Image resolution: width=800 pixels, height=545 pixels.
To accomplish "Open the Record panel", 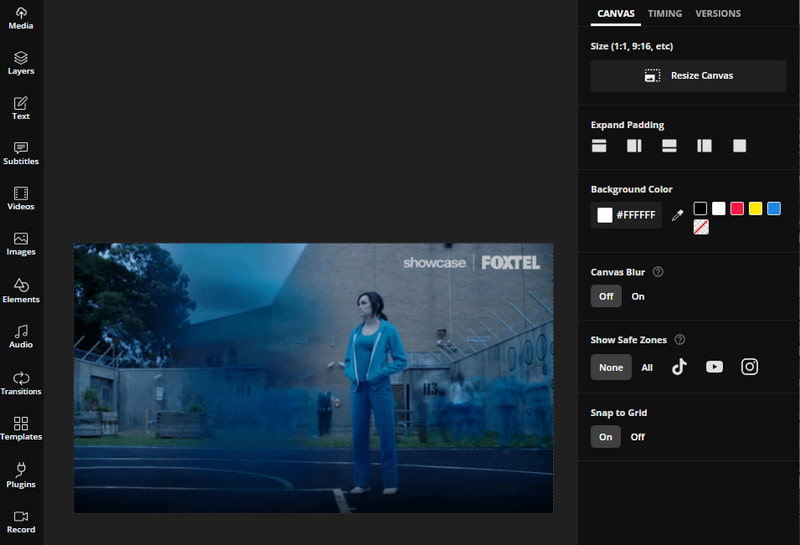I will (x=21, y=523).
